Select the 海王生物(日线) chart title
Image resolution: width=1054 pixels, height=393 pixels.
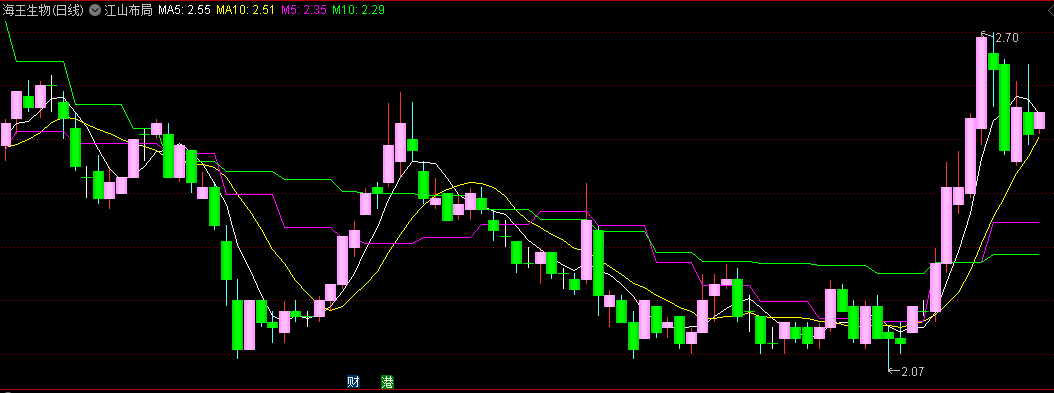pos(43,11)
